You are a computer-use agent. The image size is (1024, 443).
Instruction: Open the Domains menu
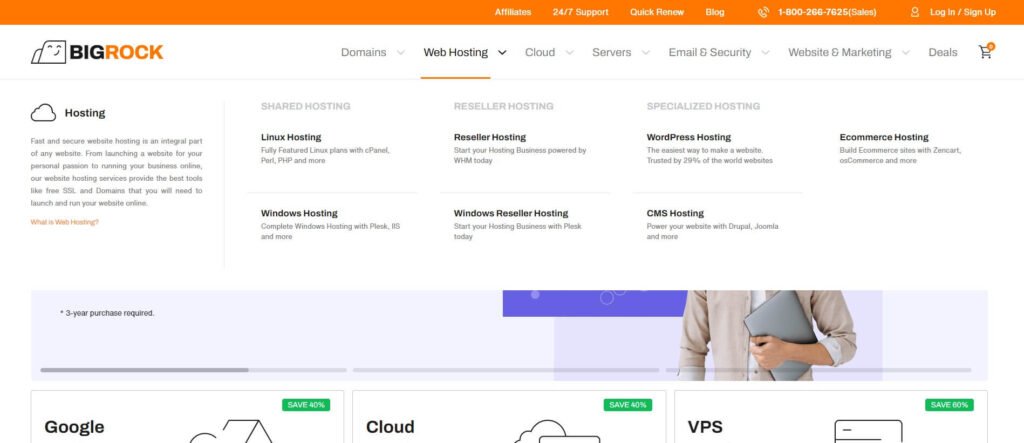pos(363,52)
